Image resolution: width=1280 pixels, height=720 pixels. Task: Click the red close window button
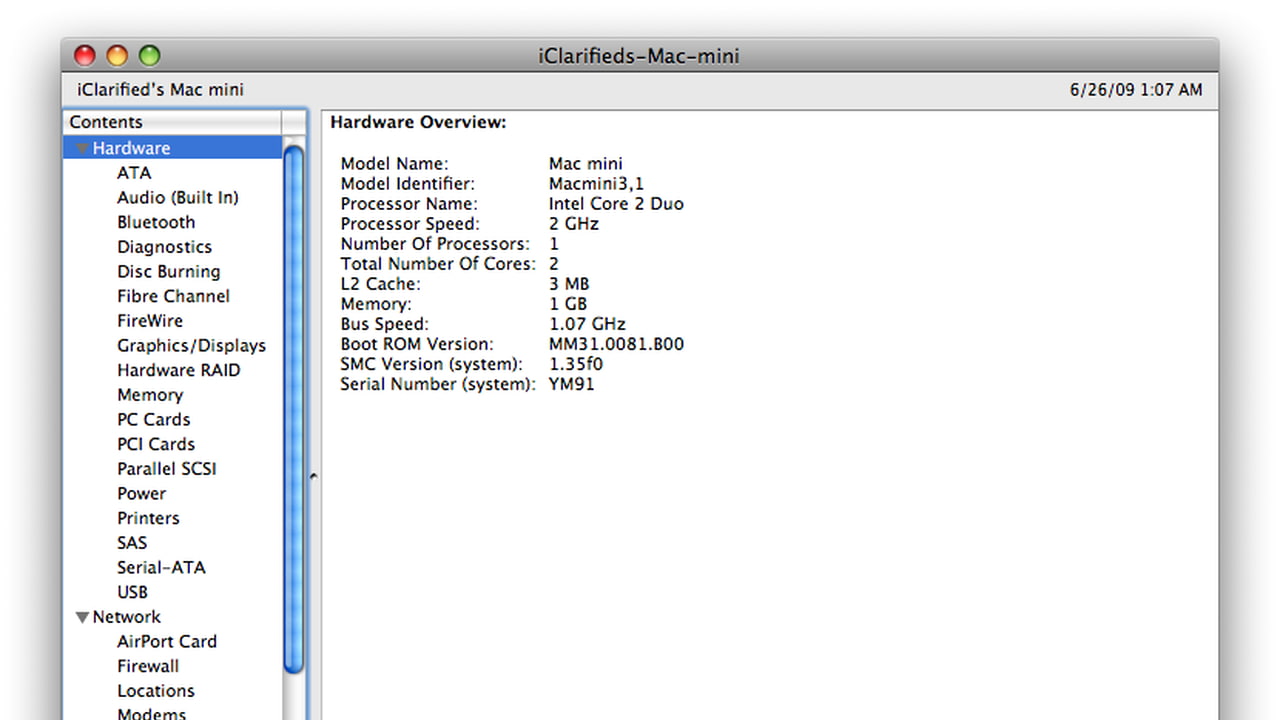tap(86, 56)
